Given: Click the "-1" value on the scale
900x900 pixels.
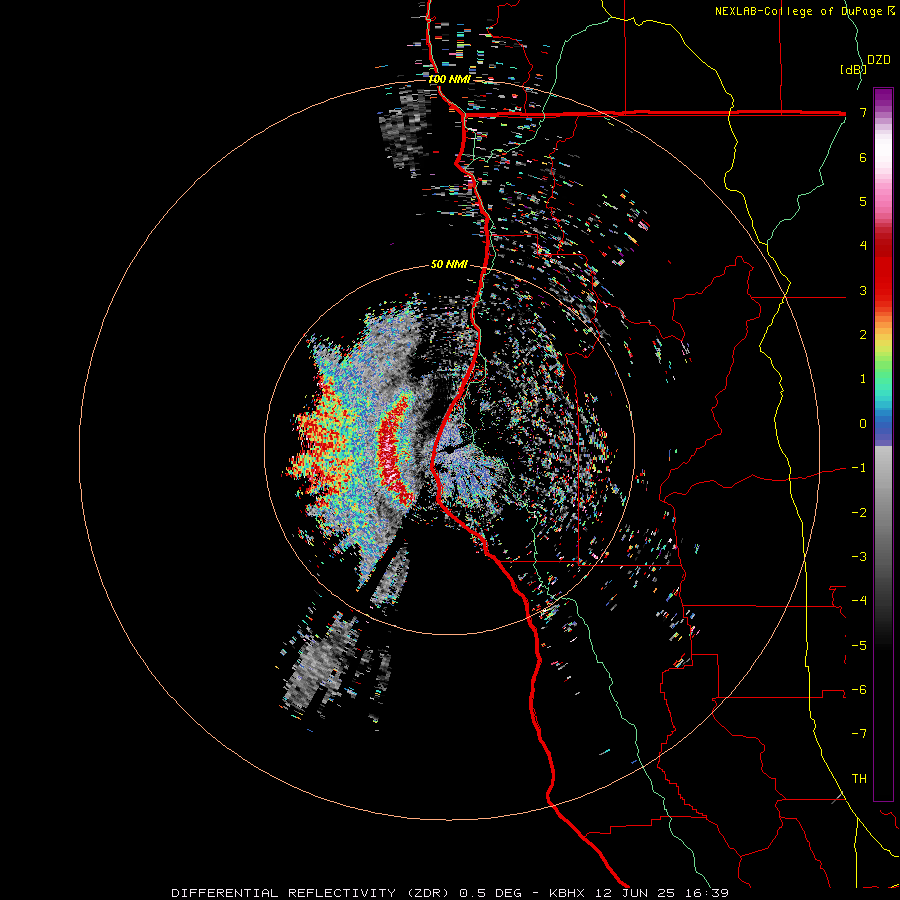Looking at the screenshot, I should click(859, 468).
